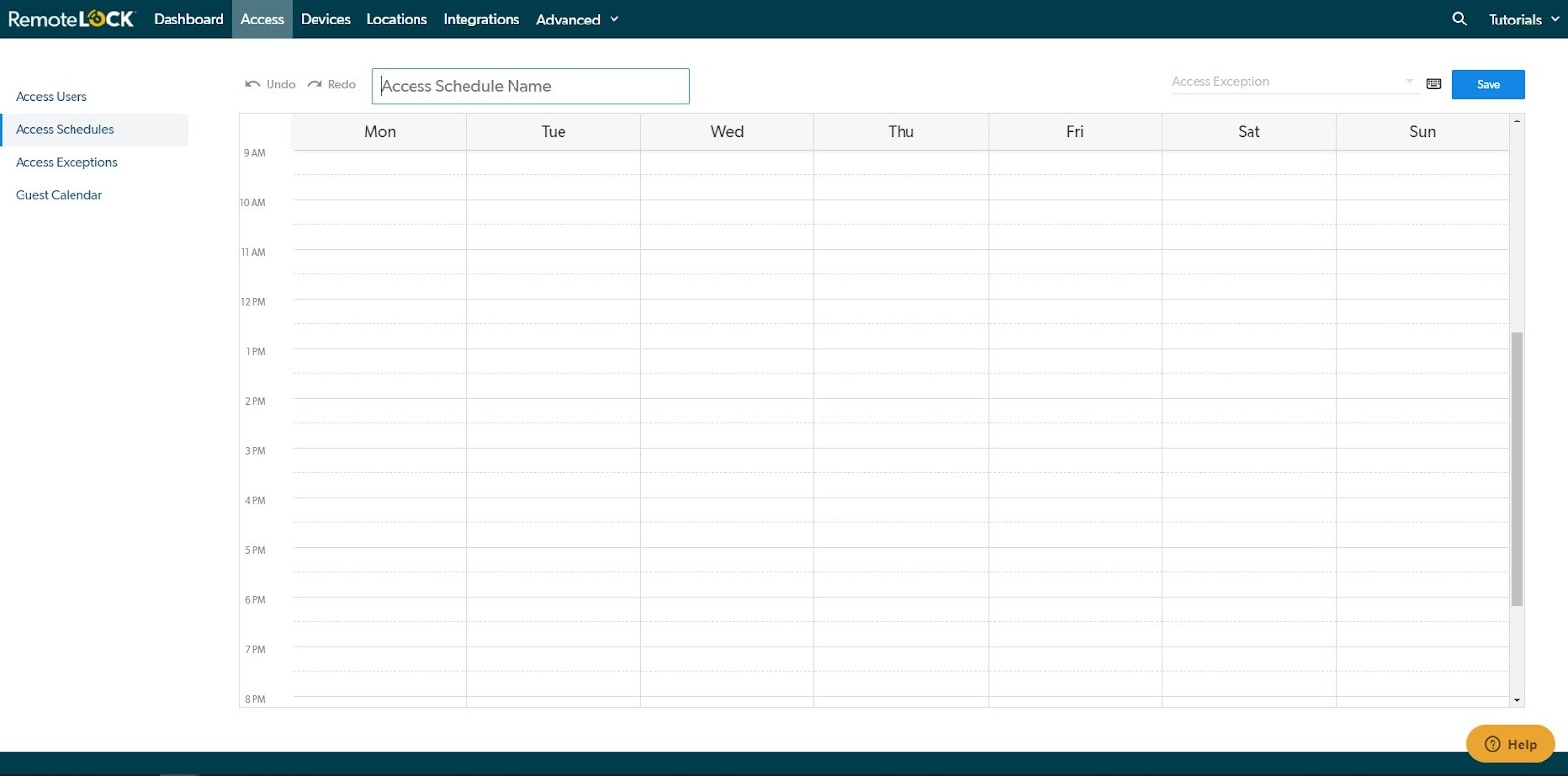Open Access Users in sidebar

tap(51, 97)
